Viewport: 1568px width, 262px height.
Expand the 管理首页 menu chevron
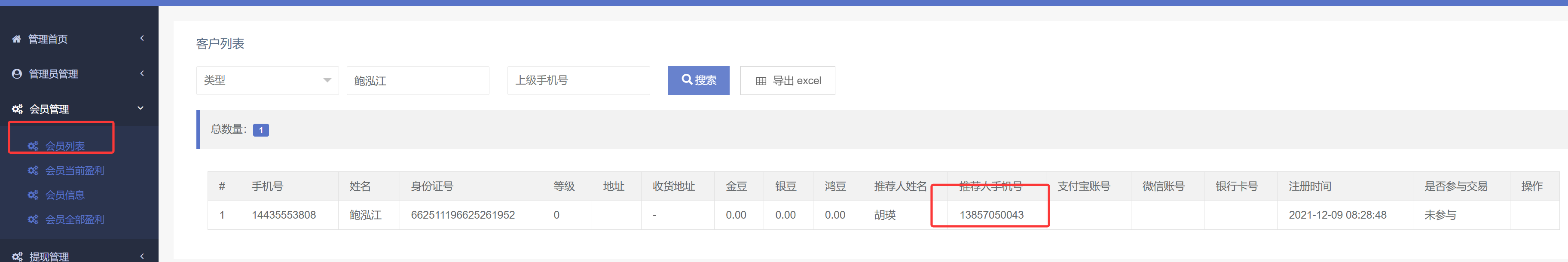[142, 38]
